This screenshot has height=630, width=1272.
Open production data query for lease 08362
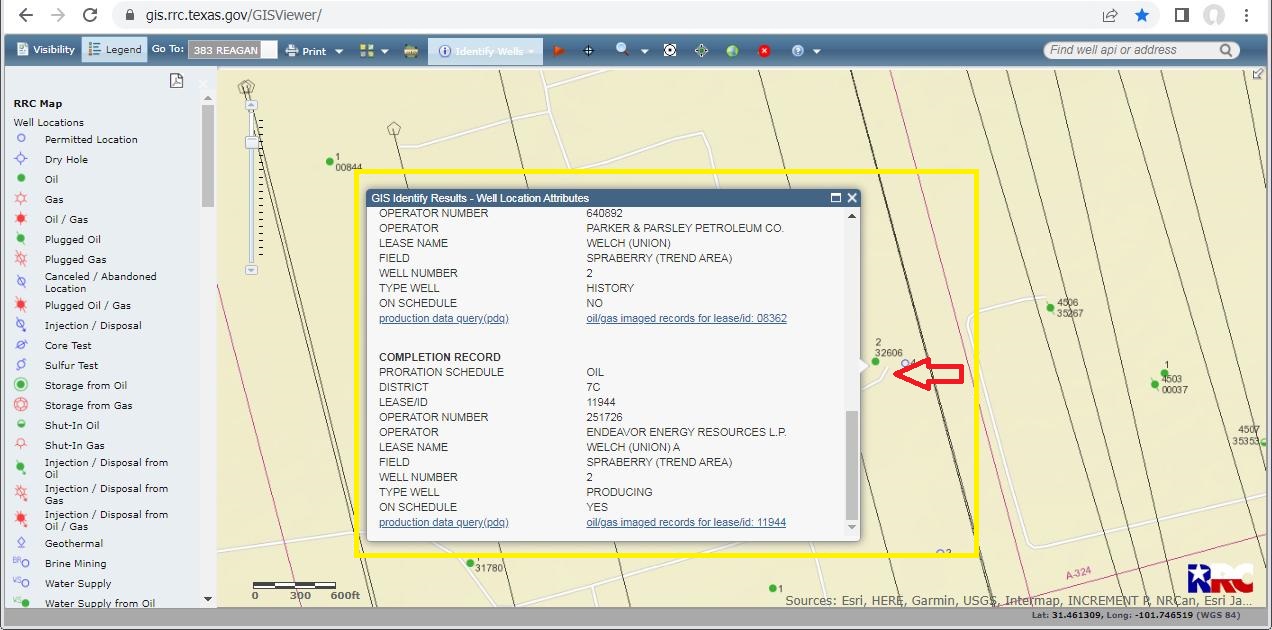coord(444,318)
